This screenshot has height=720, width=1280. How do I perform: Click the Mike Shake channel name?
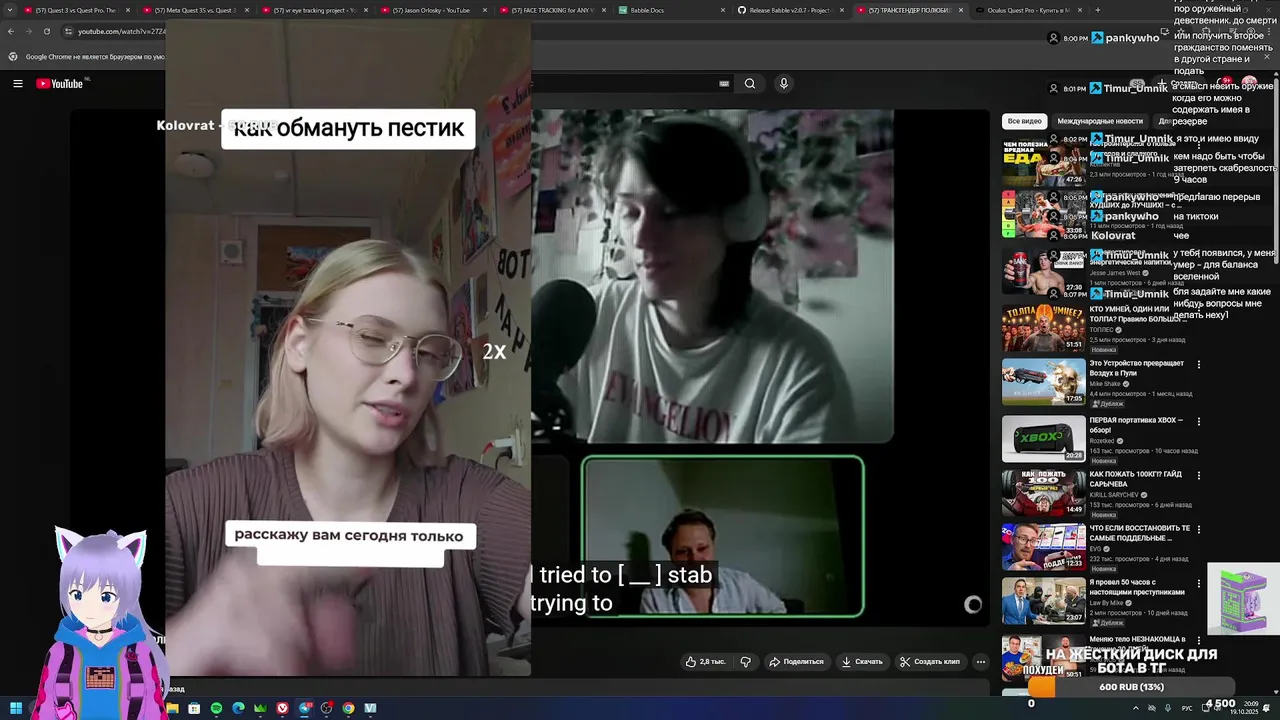[1105, 384]
